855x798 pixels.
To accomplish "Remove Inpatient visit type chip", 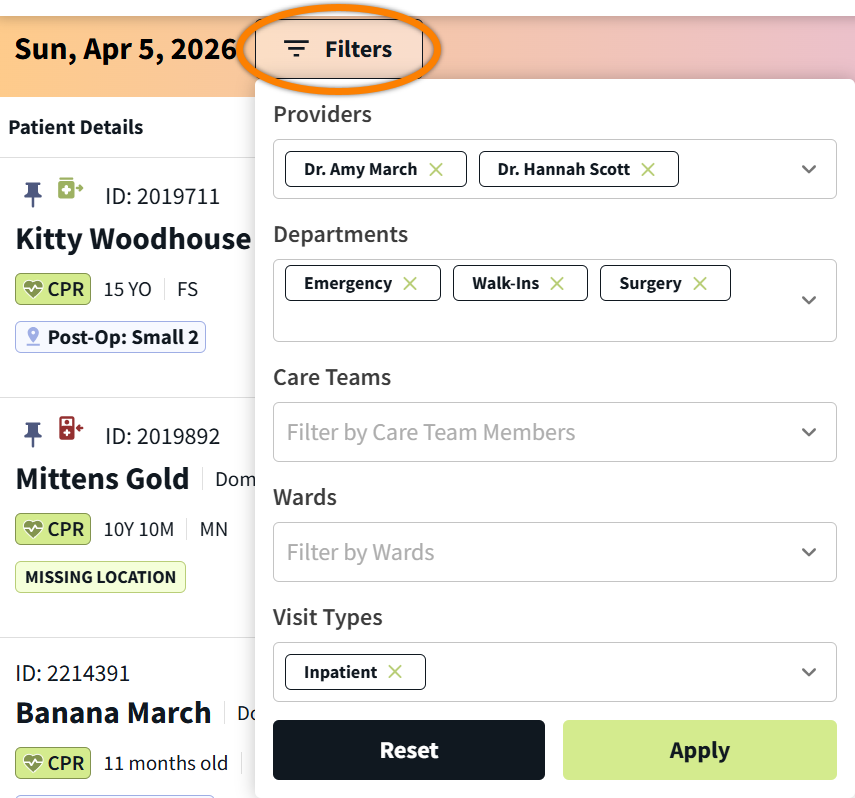I will [395, 672].
